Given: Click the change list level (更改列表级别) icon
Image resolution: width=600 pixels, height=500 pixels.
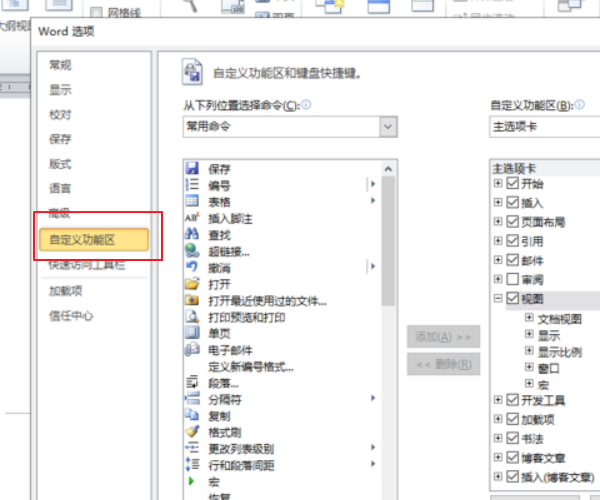Looking at the screenshot, I should (192, 447).
